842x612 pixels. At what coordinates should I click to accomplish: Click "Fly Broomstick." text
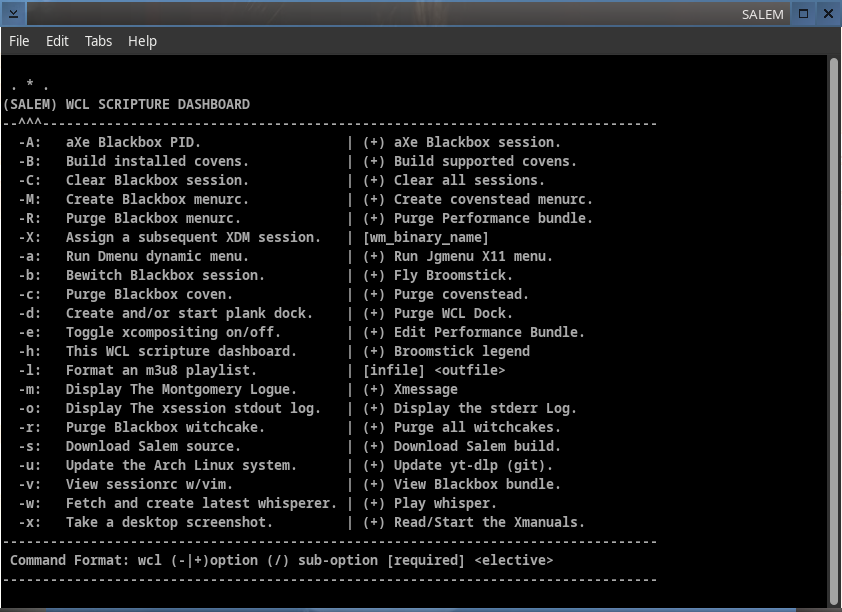tap(453, 275)
